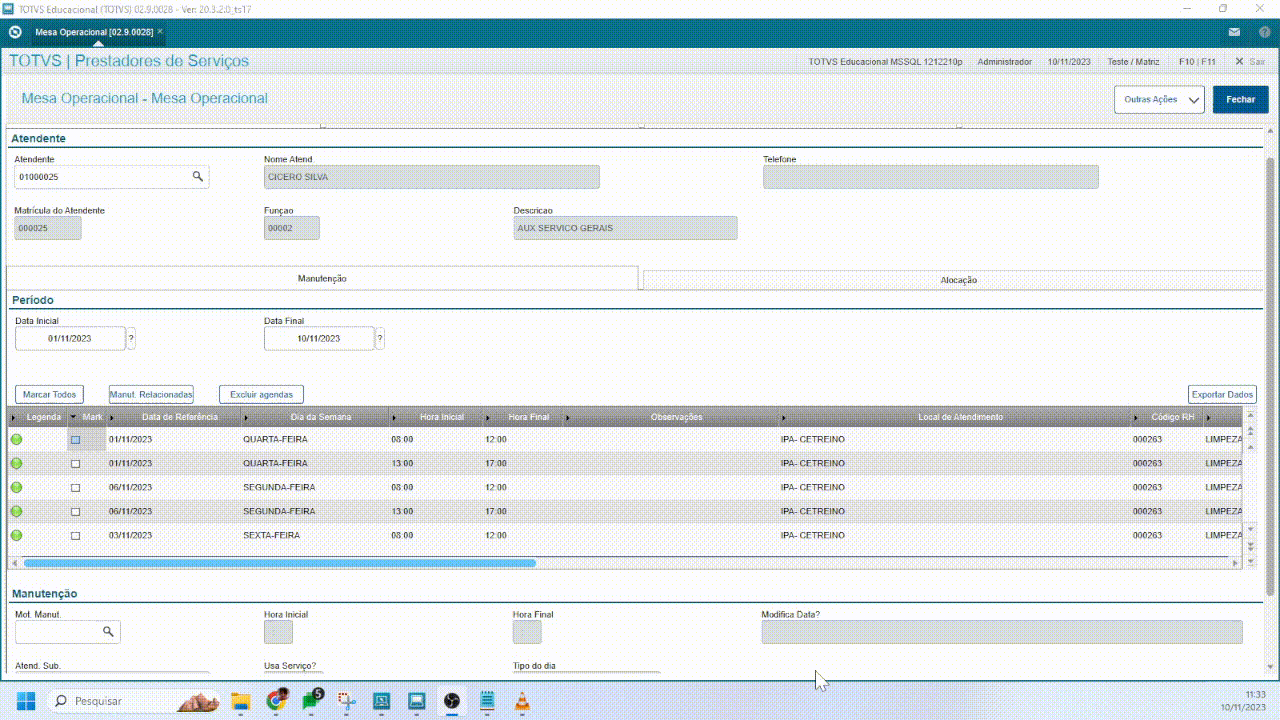The width and height of the screenshot is (1280, 720).
Task: Mark checkbox for 03/11/2023 SEXTA-FEIRA row
Action: click(x=75, y=536)
